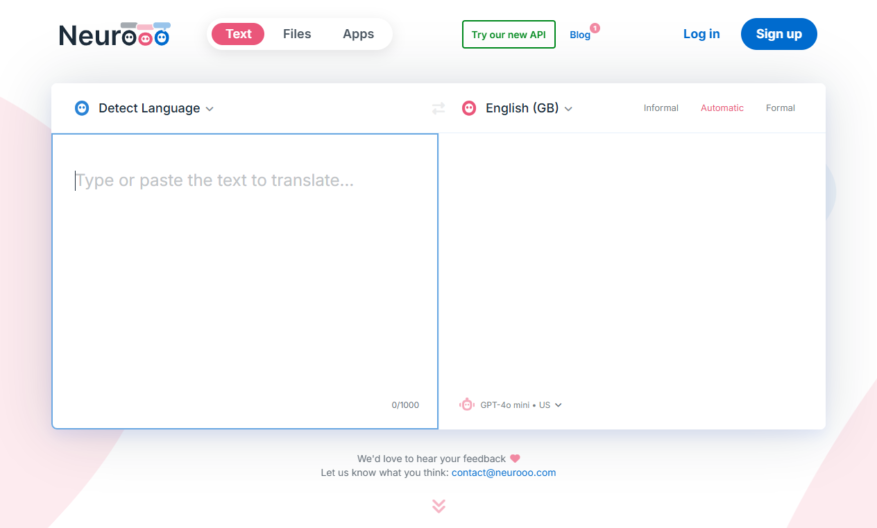Open the Detect Language dropdown

click(156, 108)
